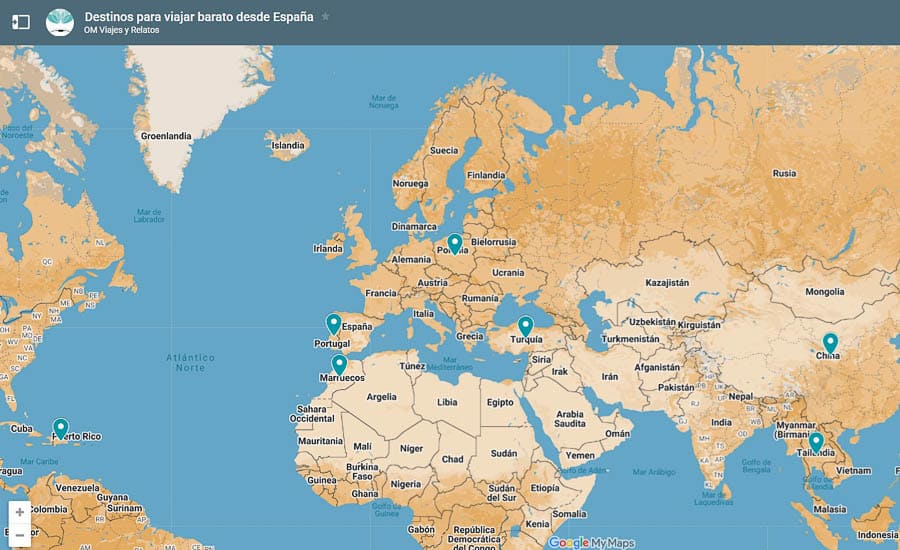Zoom out with the minus button
This screenshot has width=900, height=550.
tap(20, 535)
